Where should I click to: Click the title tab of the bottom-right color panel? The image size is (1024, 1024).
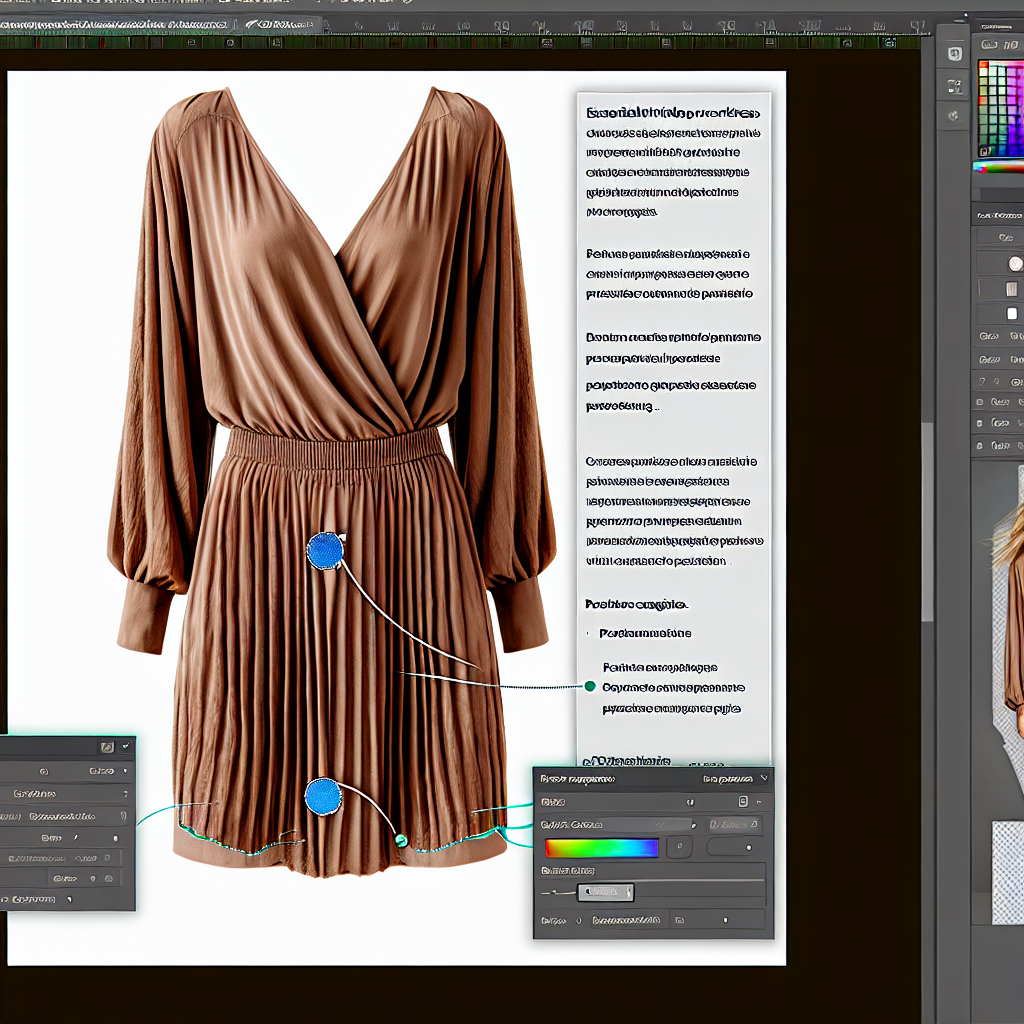tap(577, 777)
